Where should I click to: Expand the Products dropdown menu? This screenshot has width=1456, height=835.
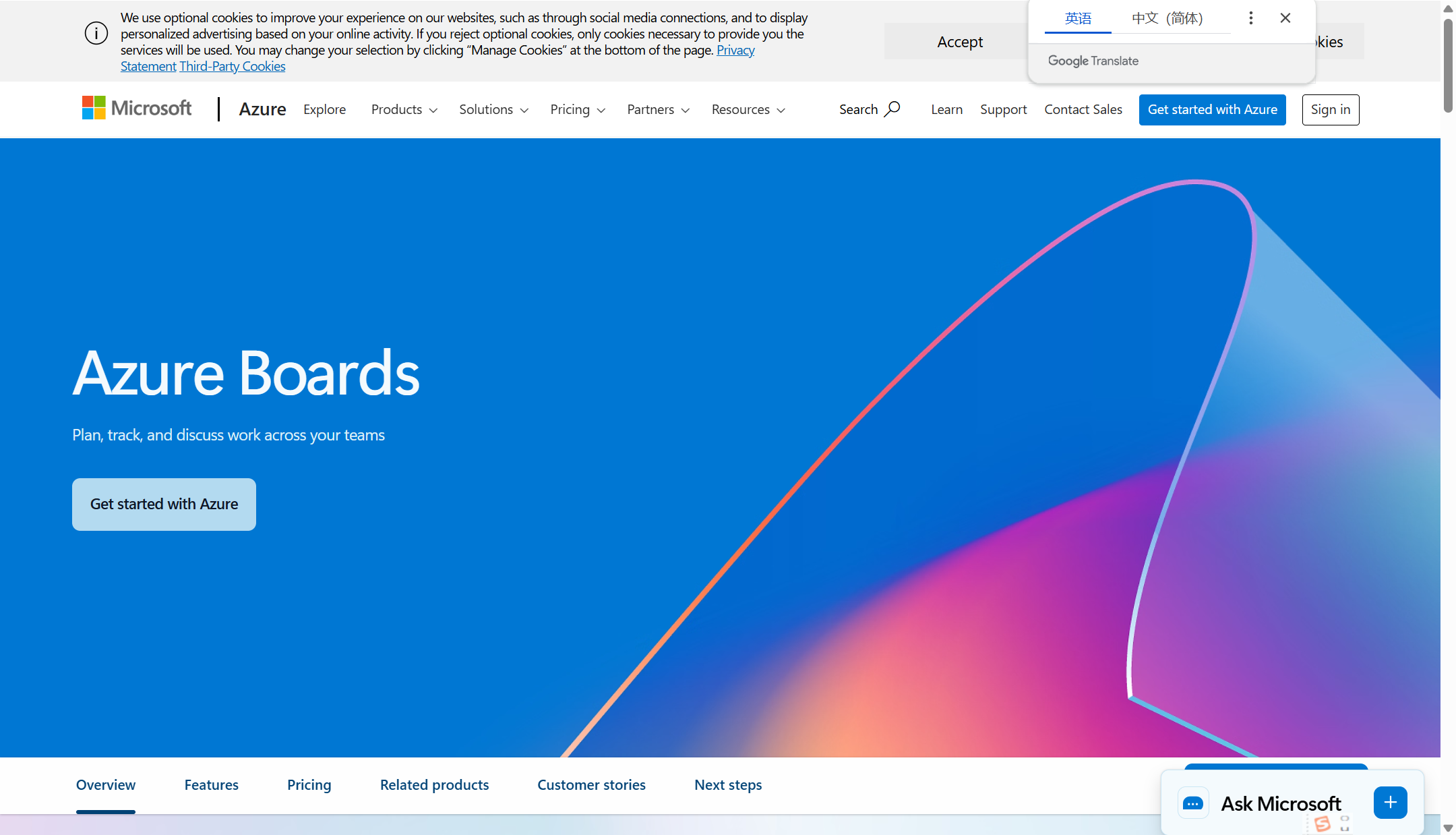click(x=404, y=109)
